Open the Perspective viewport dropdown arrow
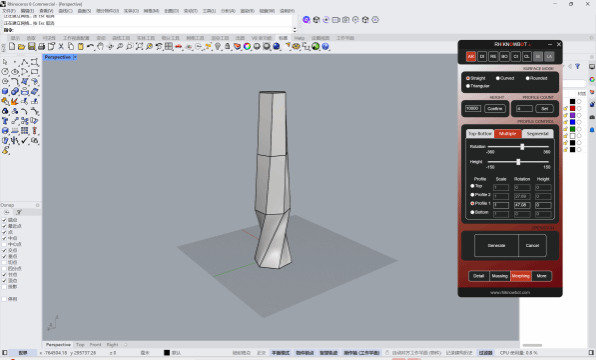Image resolution: width=596 pixels, height=360 pixels. [x=75, y=57]
